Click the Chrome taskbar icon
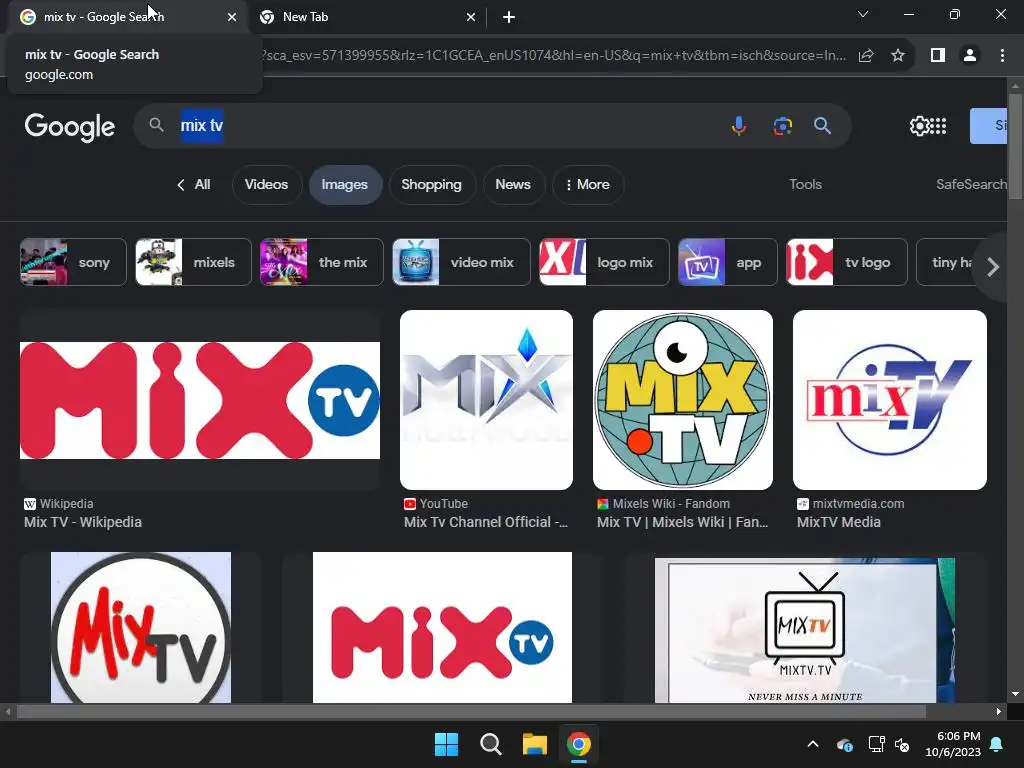This screenshot has width=1024, height=768. click(x=579, y=744)
